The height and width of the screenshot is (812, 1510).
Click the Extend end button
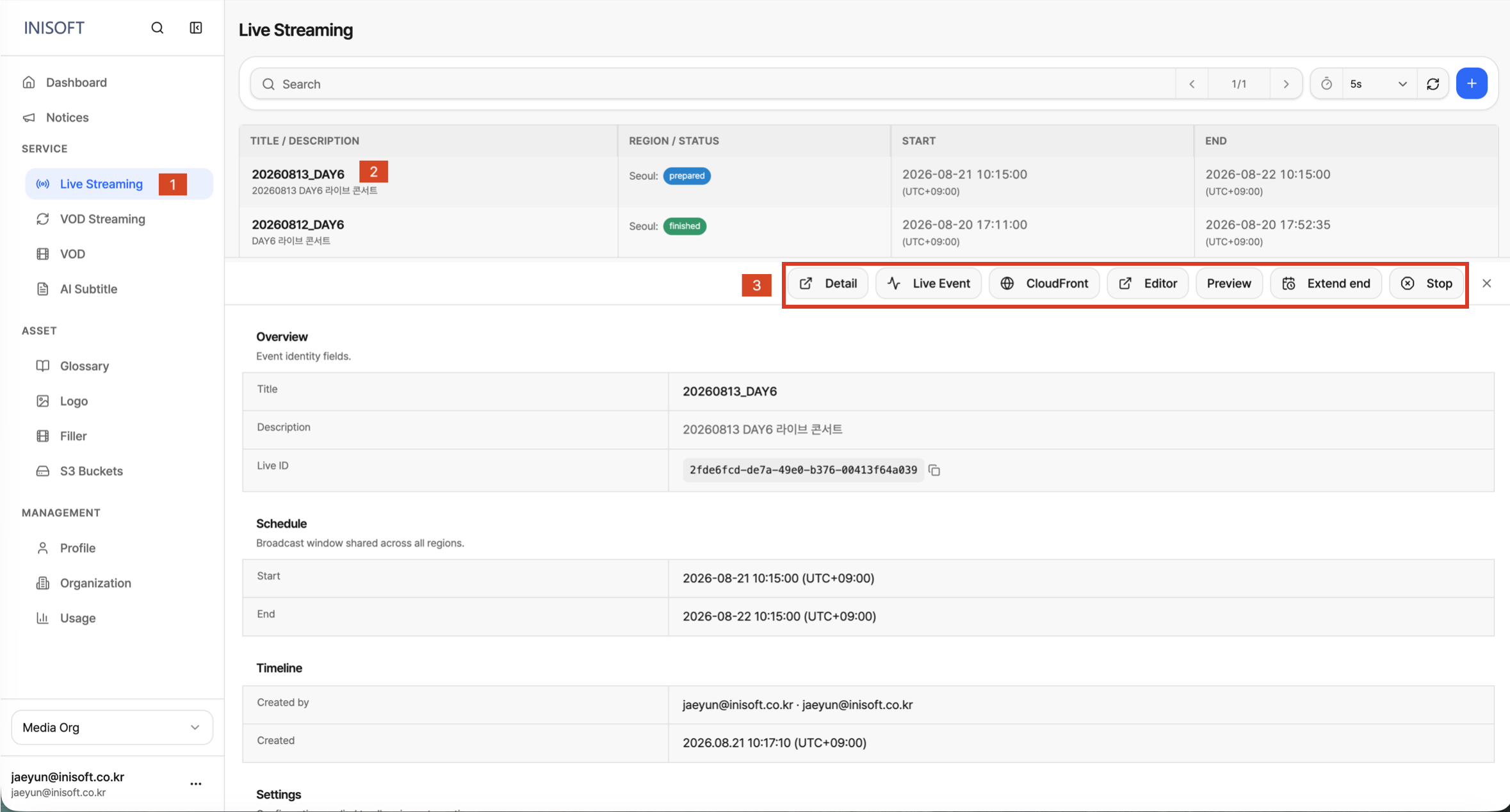[x=1326, y=283]
